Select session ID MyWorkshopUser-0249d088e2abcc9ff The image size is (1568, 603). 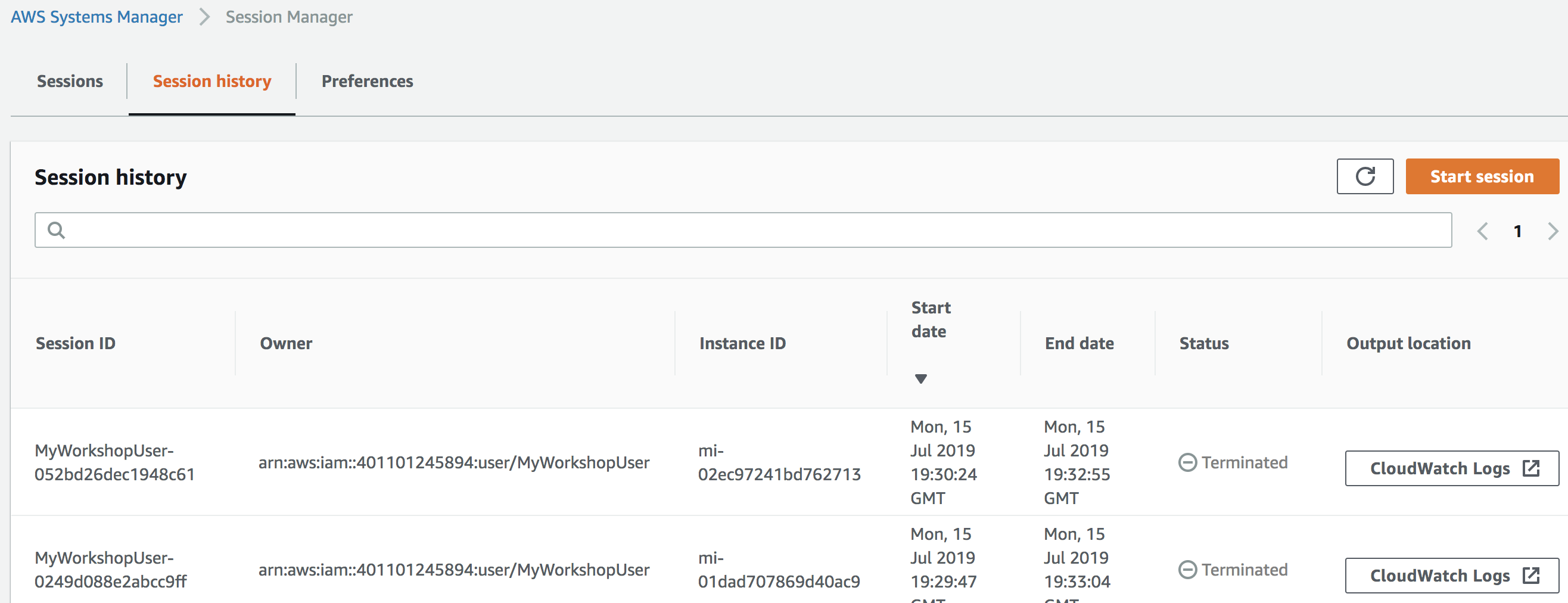(111, 570)
